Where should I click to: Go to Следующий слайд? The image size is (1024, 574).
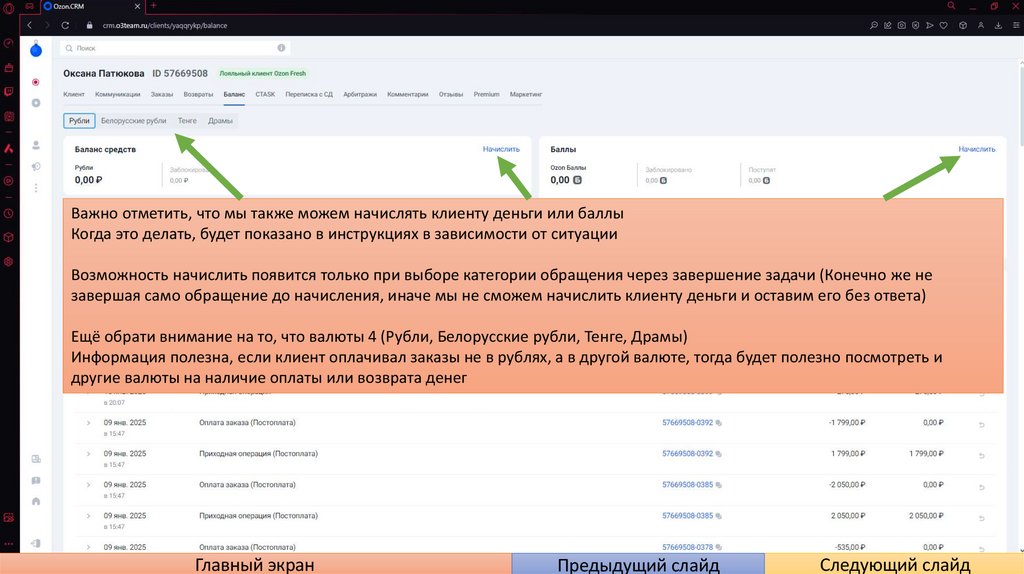(x=894, y=564)
